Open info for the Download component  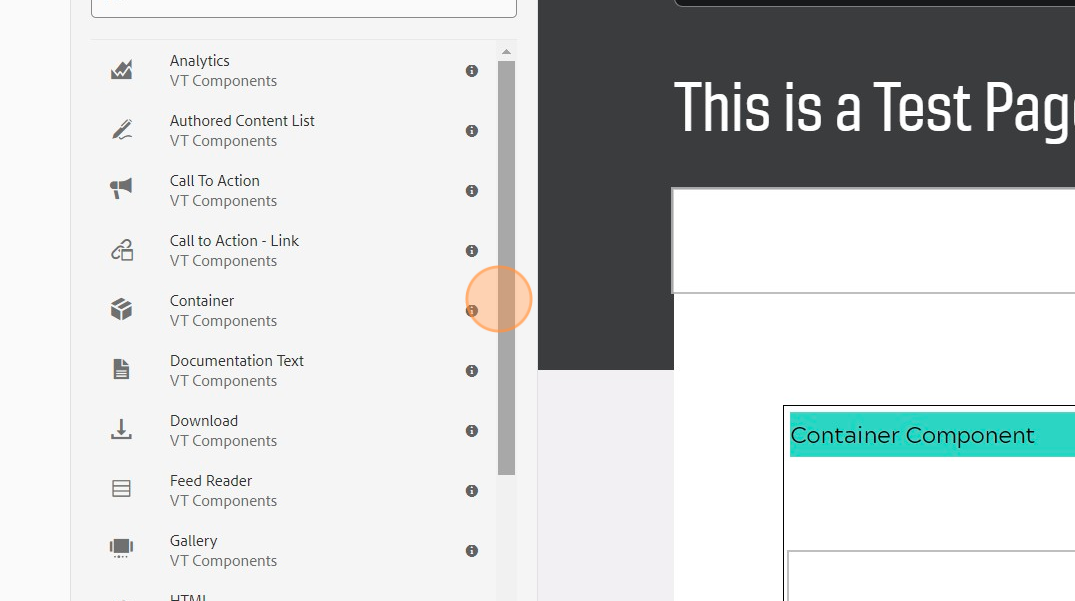(472, 430)
